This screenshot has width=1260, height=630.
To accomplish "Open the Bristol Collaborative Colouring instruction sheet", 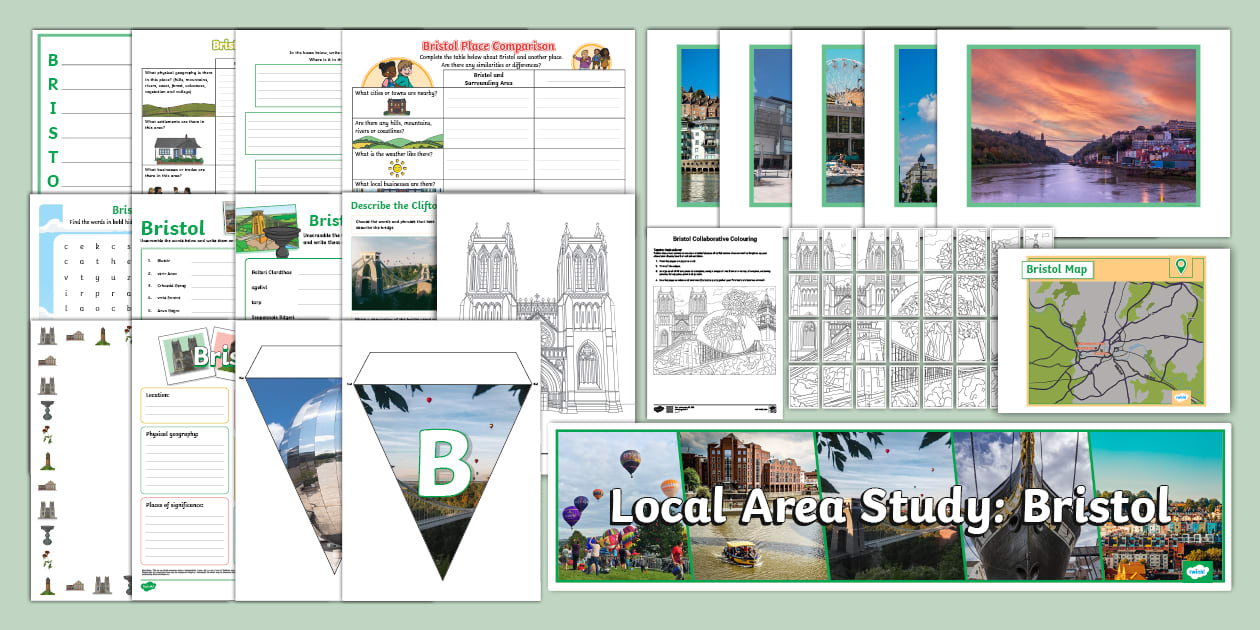I will pyautogui.click(x=713, y=322).
